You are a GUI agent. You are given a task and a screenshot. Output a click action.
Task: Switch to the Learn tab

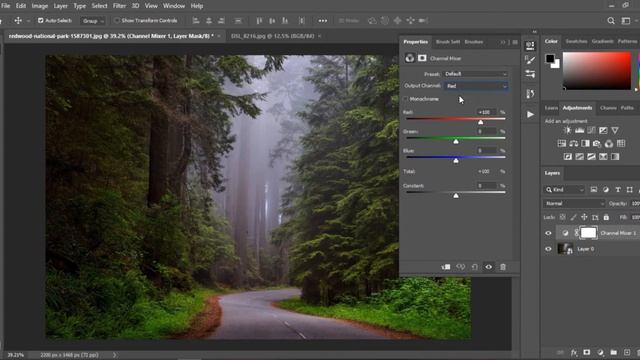click(551, 108)
